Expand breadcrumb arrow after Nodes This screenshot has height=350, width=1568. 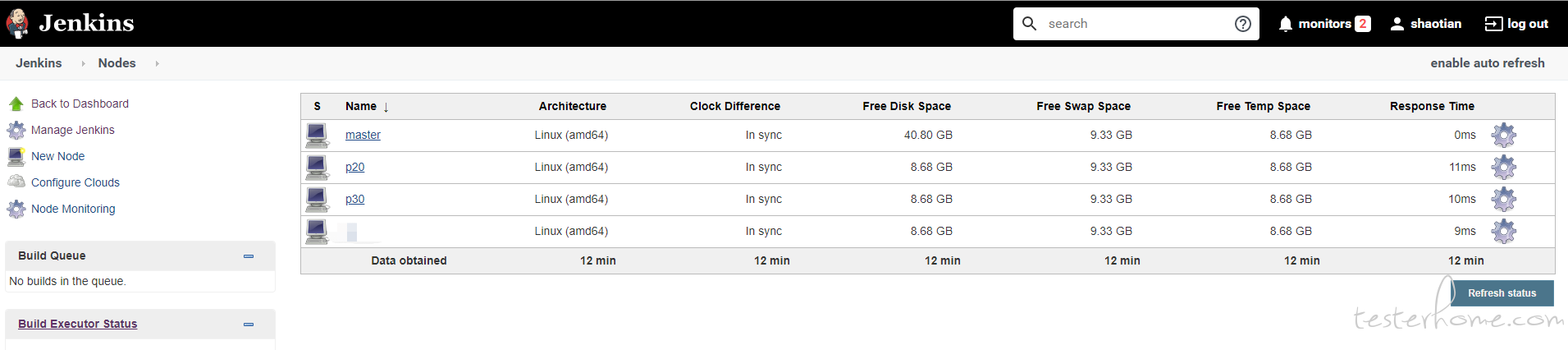click(157, 63)
